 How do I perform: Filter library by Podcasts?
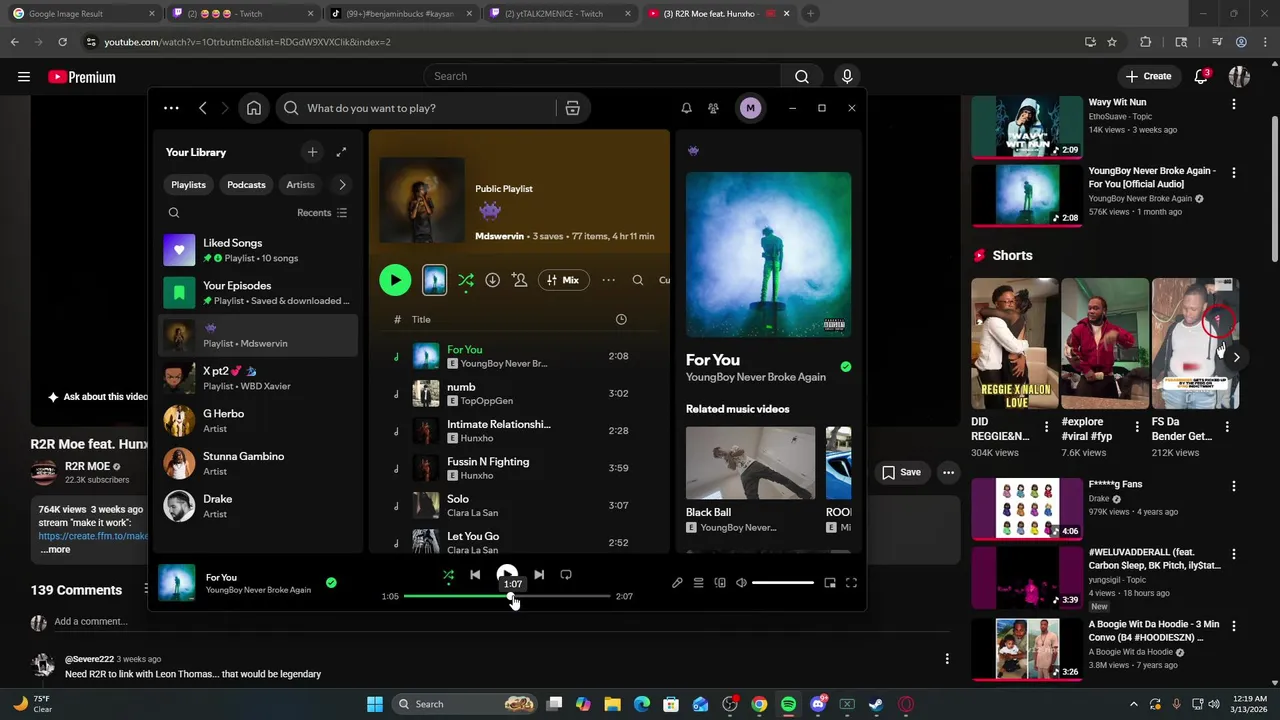[246, 185]
